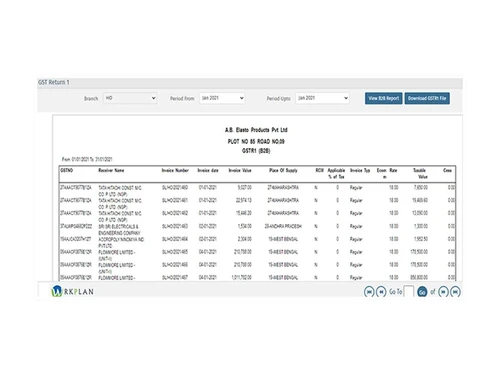
Task: Go to the next report page
Action: (443, 292)
